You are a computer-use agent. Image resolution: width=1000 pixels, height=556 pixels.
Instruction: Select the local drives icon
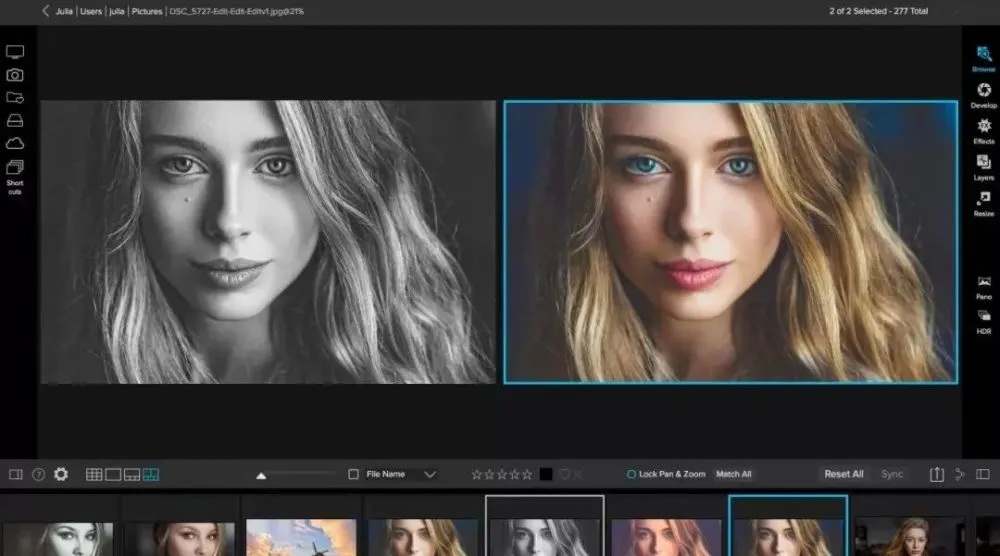[15, 121]
